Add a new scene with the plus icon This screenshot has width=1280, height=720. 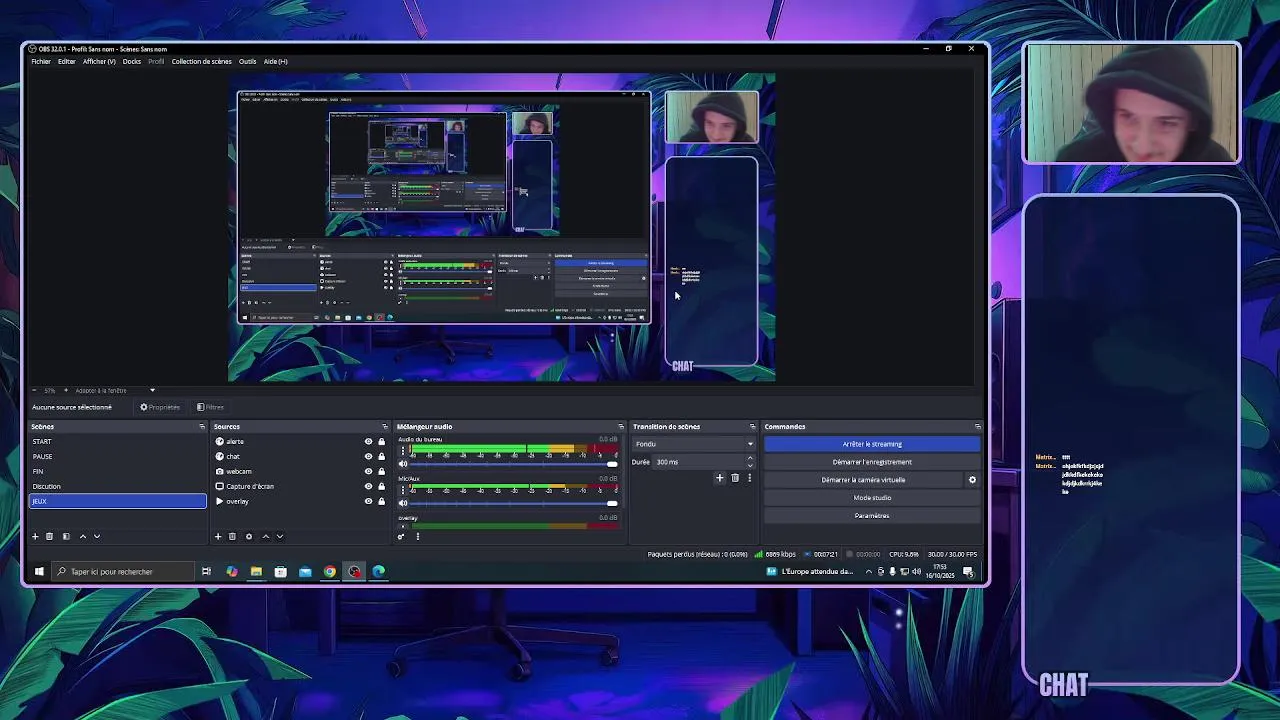click(35, 537)
